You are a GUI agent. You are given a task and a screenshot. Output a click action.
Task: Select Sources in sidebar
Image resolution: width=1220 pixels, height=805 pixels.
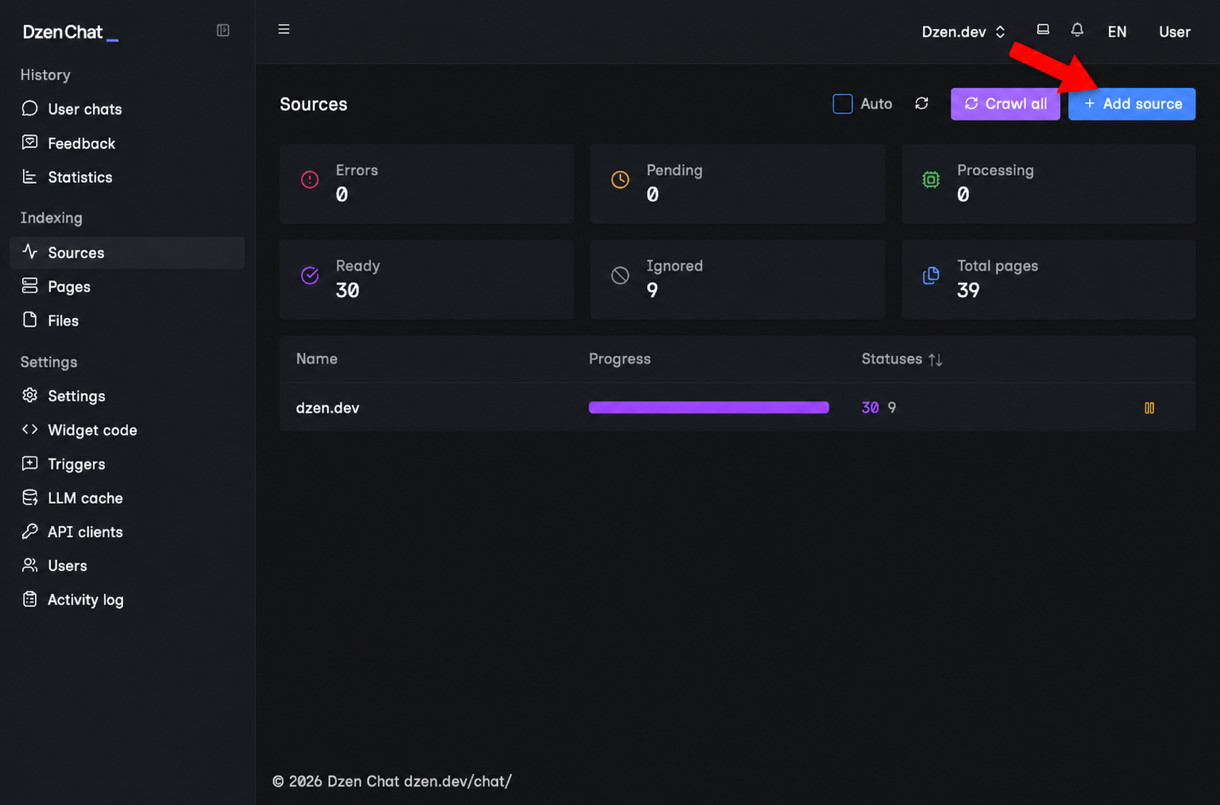[x=127, y=253]
